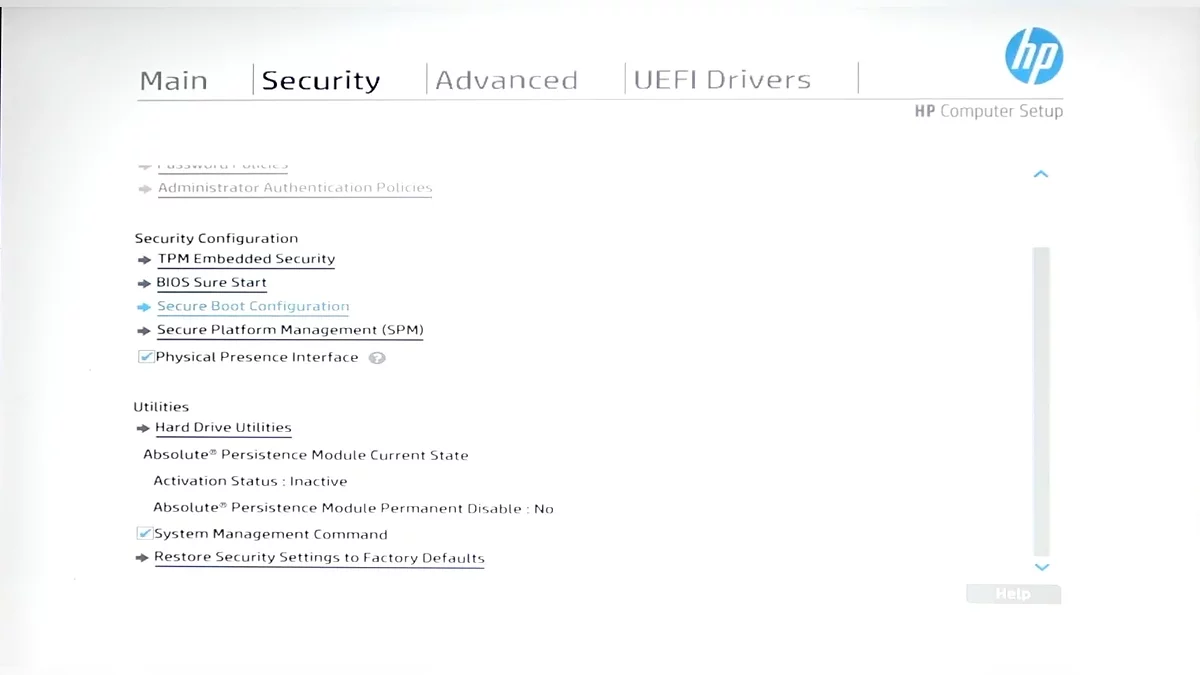1200x675 pixels.
Task: Switch to the Advanced tab
Action: point(506,80)
